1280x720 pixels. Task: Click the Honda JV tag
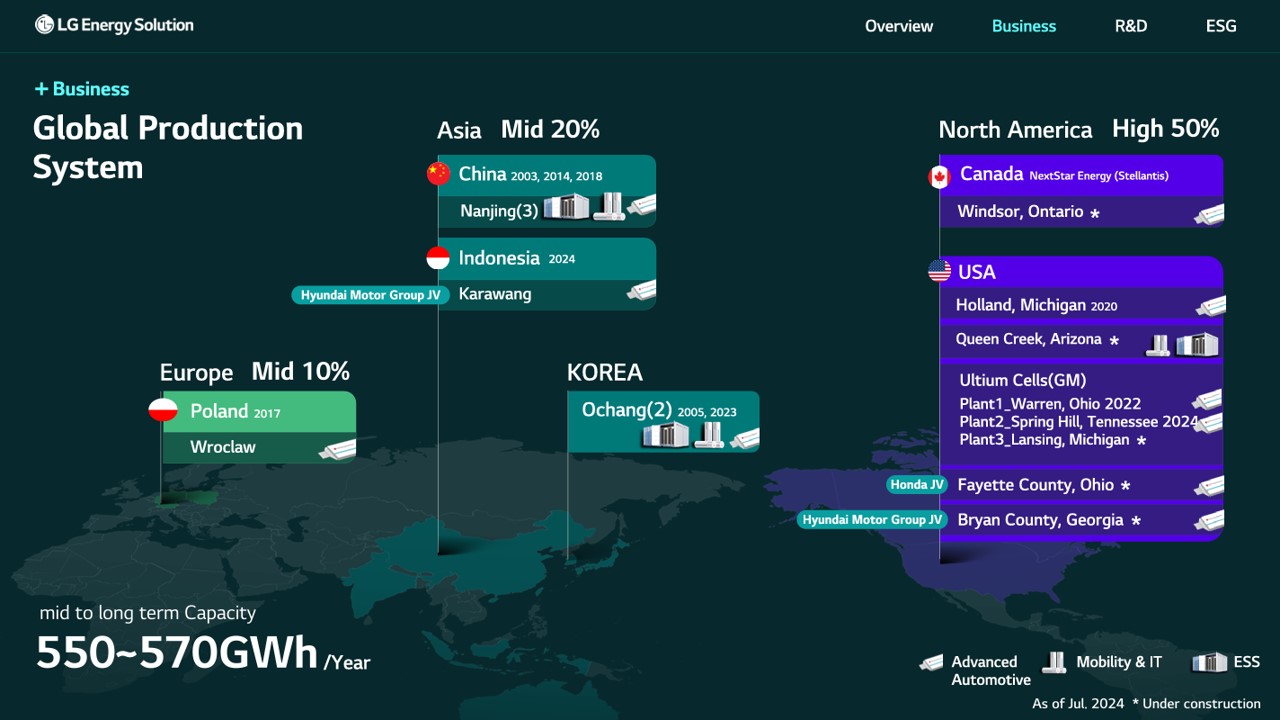917,485
